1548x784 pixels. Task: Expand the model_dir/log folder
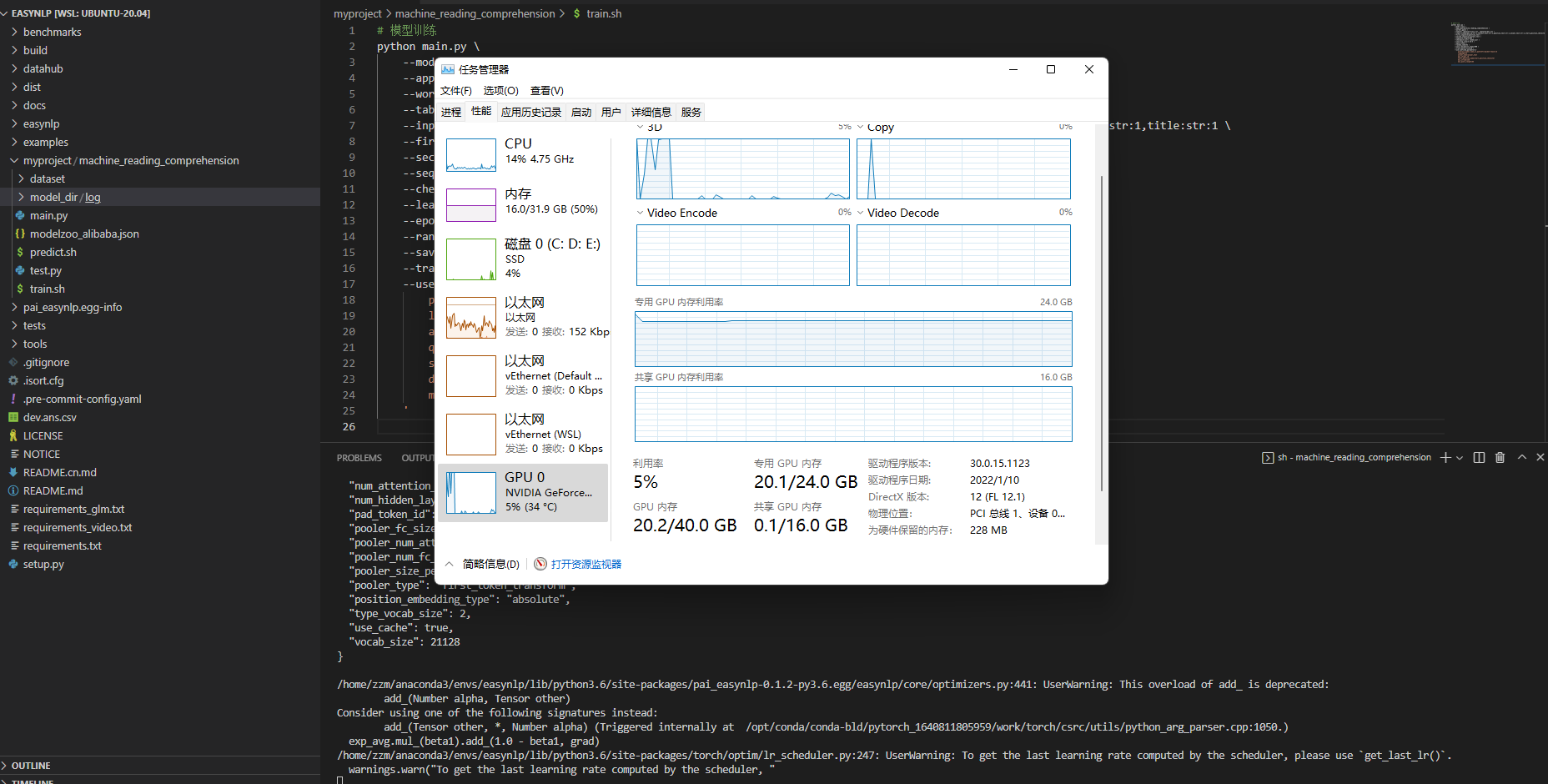tap(160, 197)
